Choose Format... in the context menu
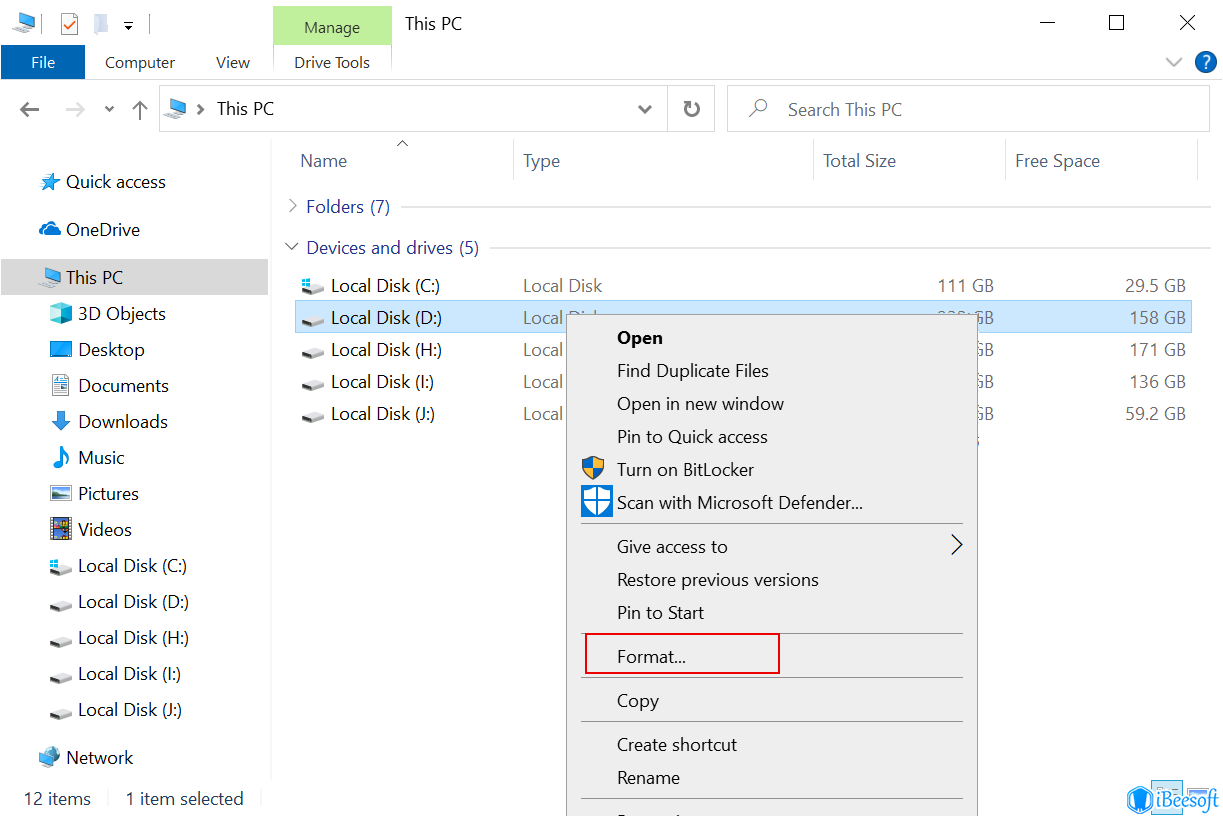Image resolution: width=1223 pixels, height=816 pixels. click(x=651, y=657)
